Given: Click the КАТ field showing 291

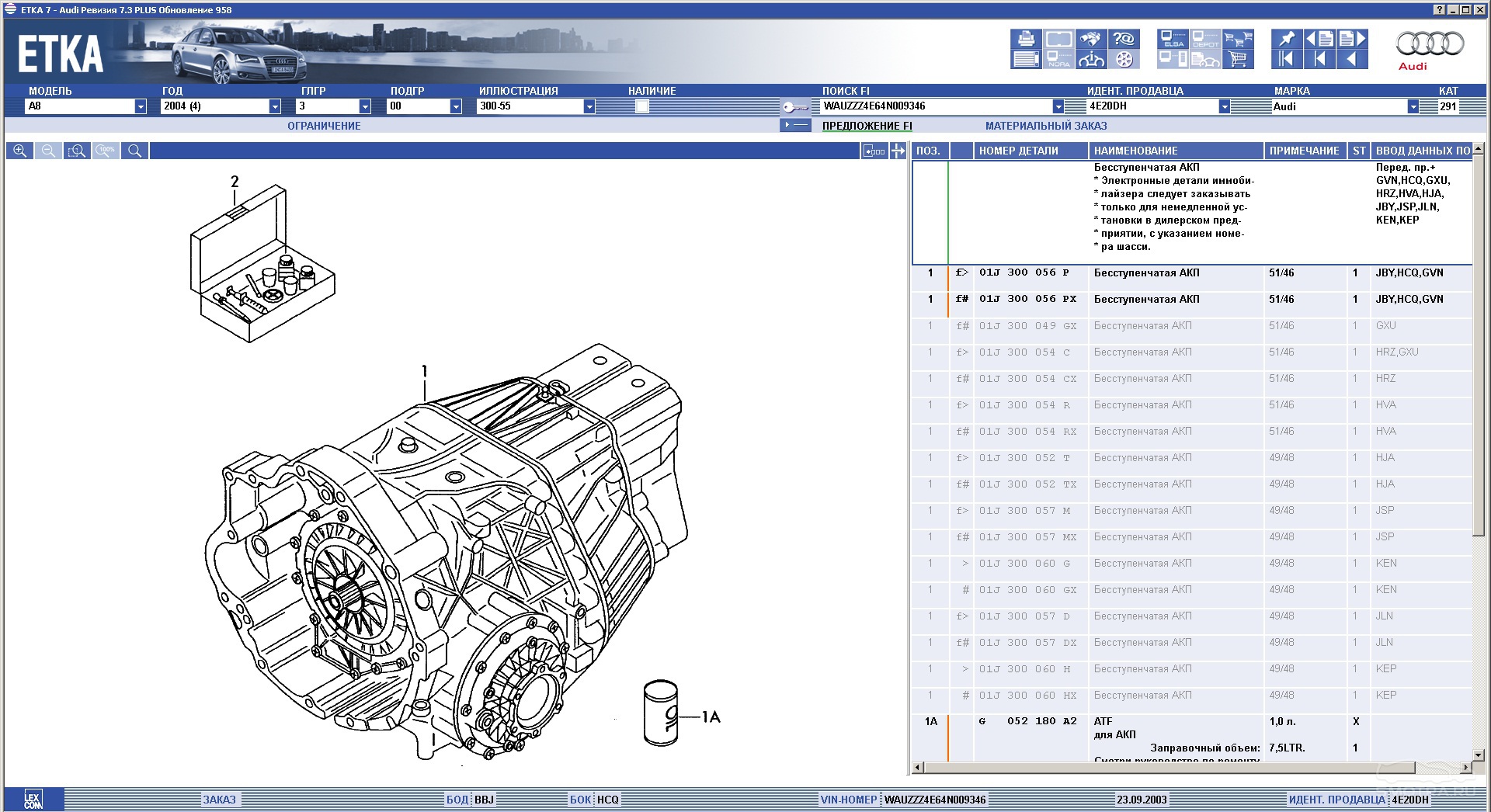Looking at the screenshot, I should (1448, 106).
